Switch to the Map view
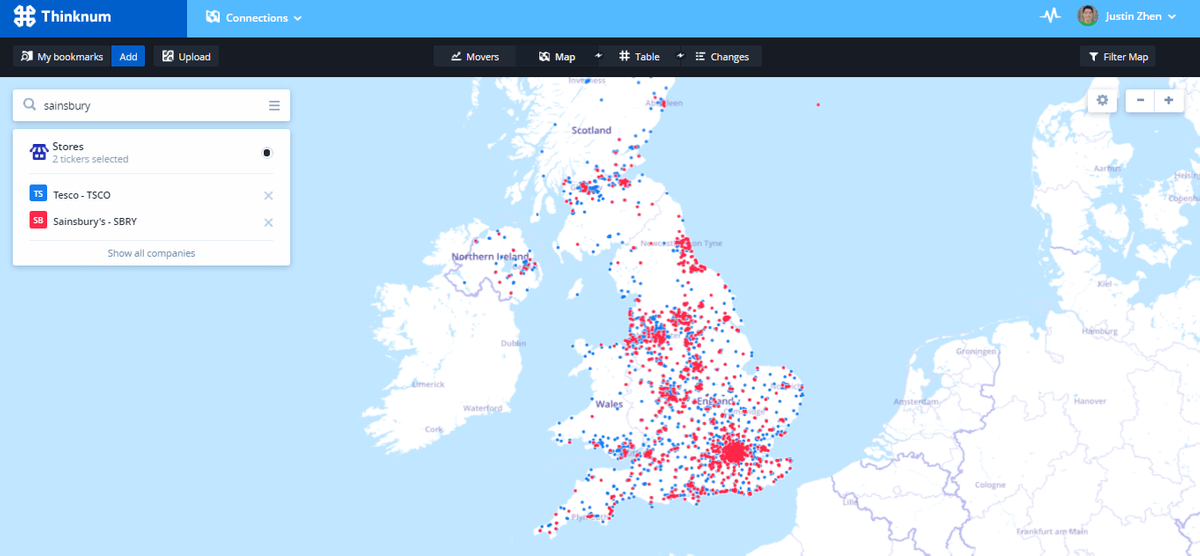Screen dimensions: 1200x556 (x=557, y=56)
